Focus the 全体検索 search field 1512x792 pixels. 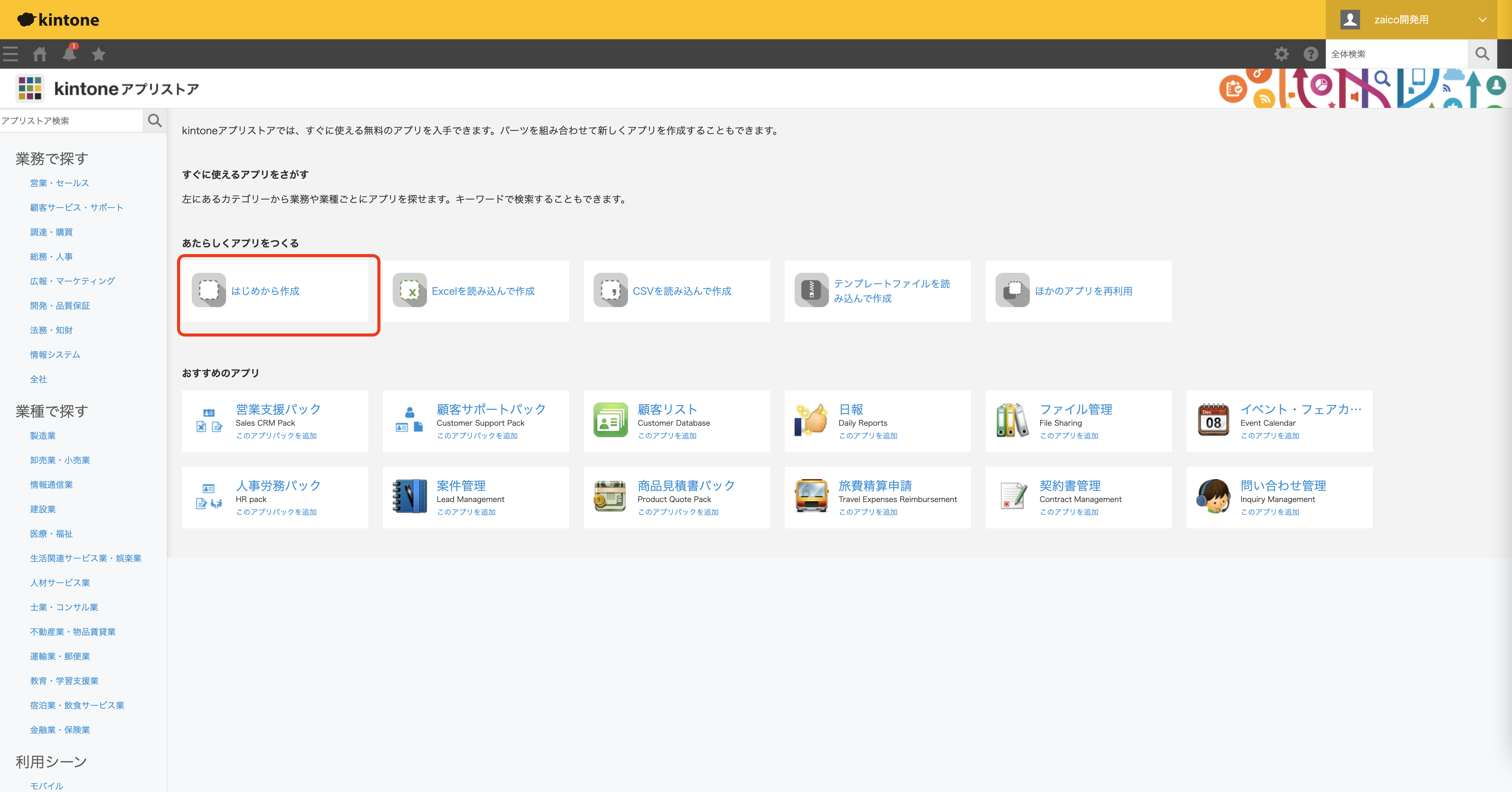[x=1397, y=54]
